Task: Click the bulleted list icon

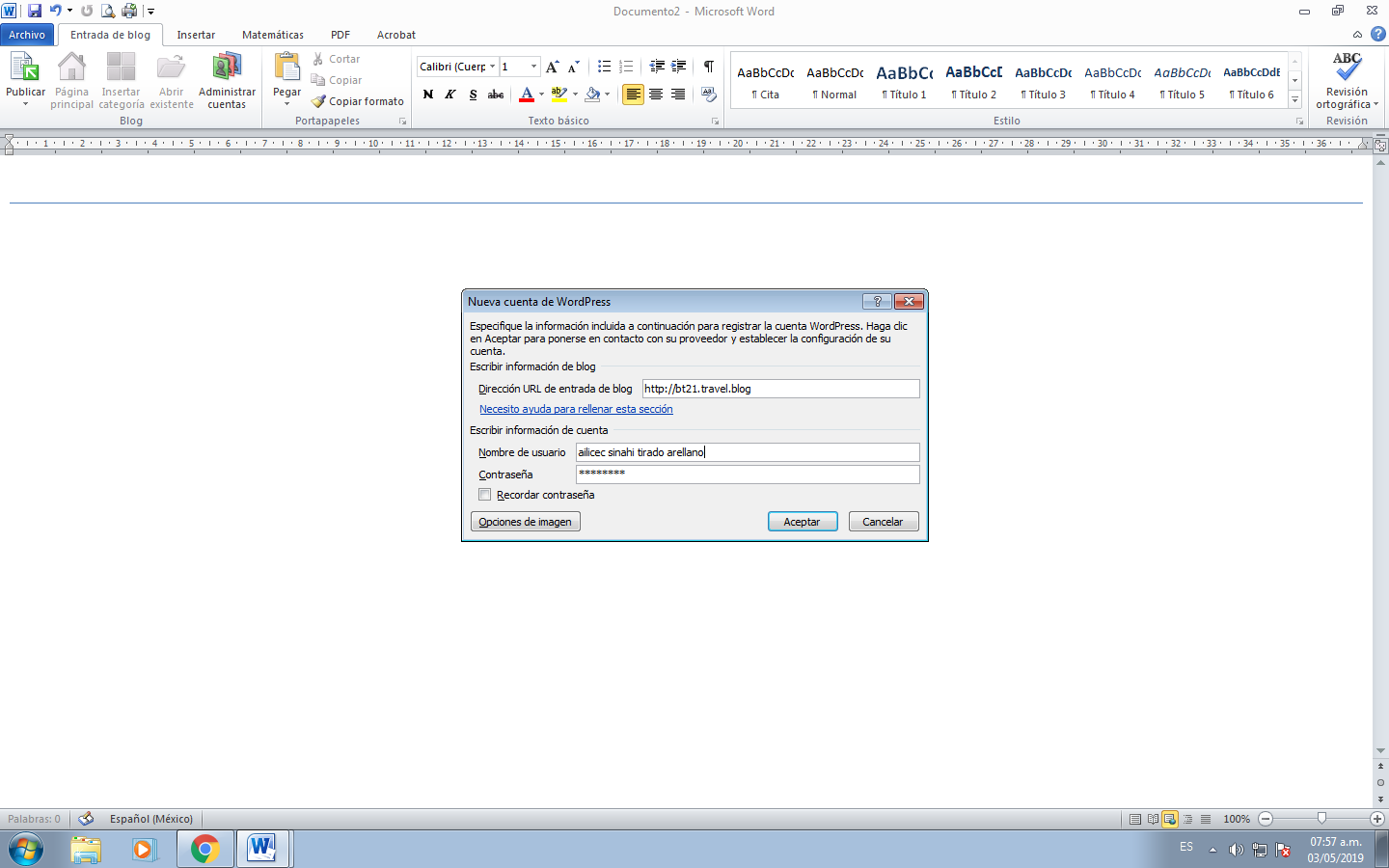Action: [604, 67]
